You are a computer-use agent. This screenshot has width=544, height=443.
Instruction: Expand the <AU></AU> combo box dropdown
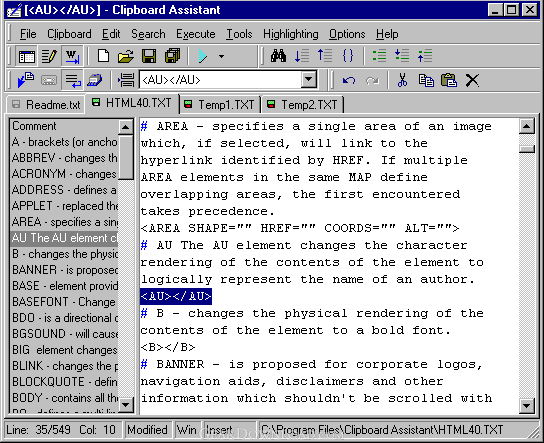tap(308, 80)
